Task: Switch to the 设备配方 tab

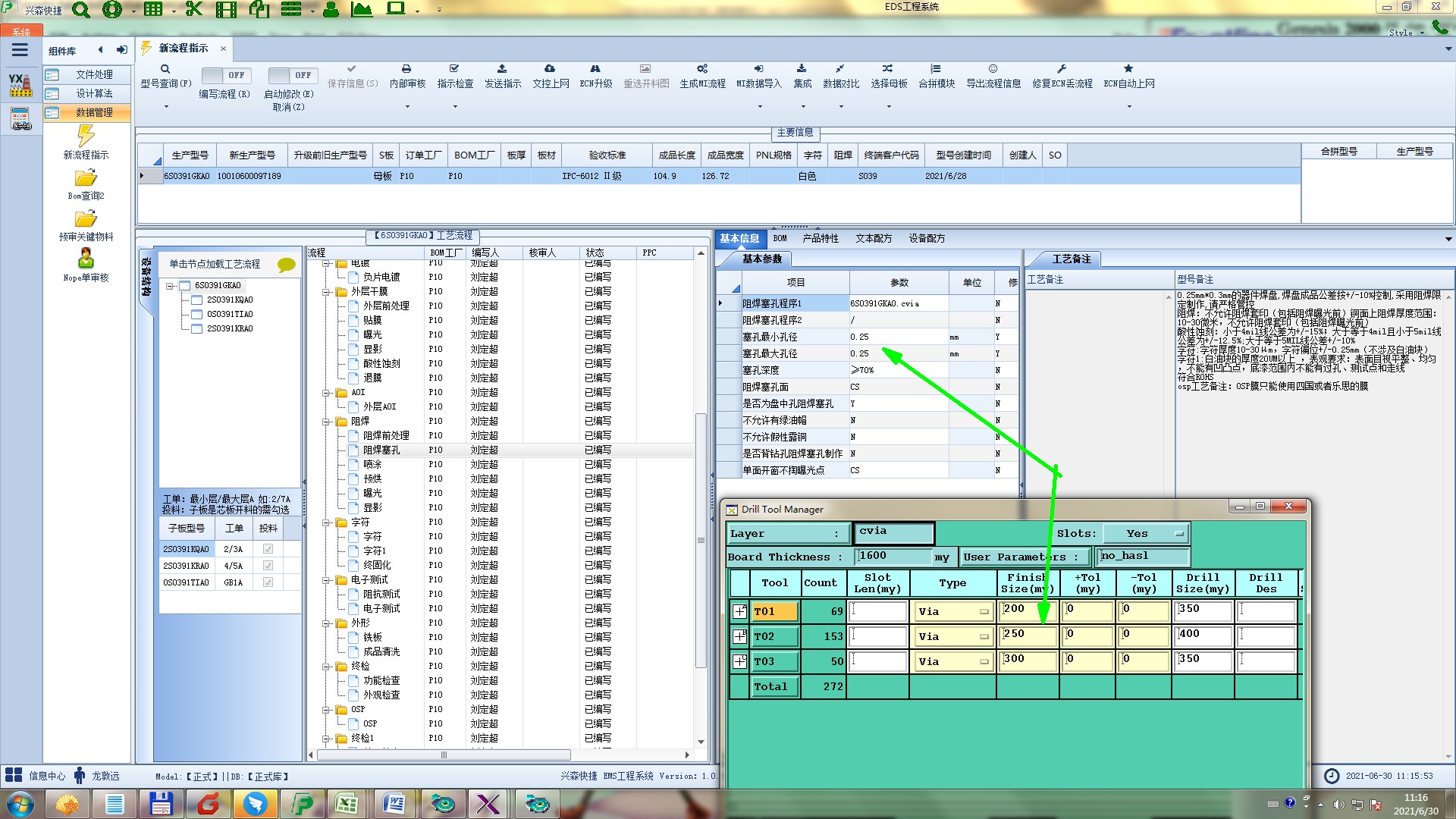Action: coord(927,239)
